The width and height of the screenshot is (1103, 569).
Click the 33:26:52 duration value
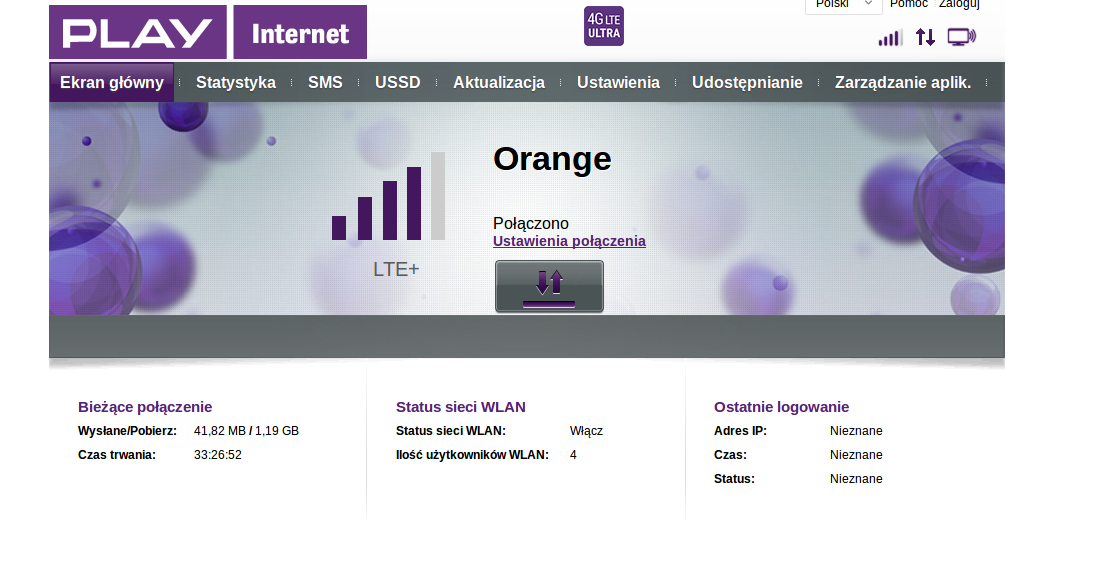pos(218,455)
